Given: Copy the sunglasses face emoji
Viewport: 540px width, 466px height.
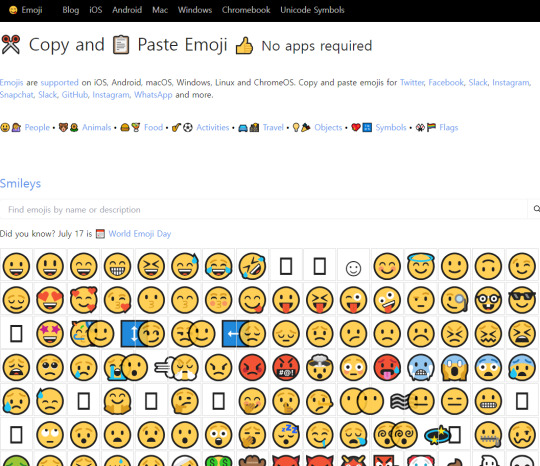Looking at the screenshot, I should point(522,300).
